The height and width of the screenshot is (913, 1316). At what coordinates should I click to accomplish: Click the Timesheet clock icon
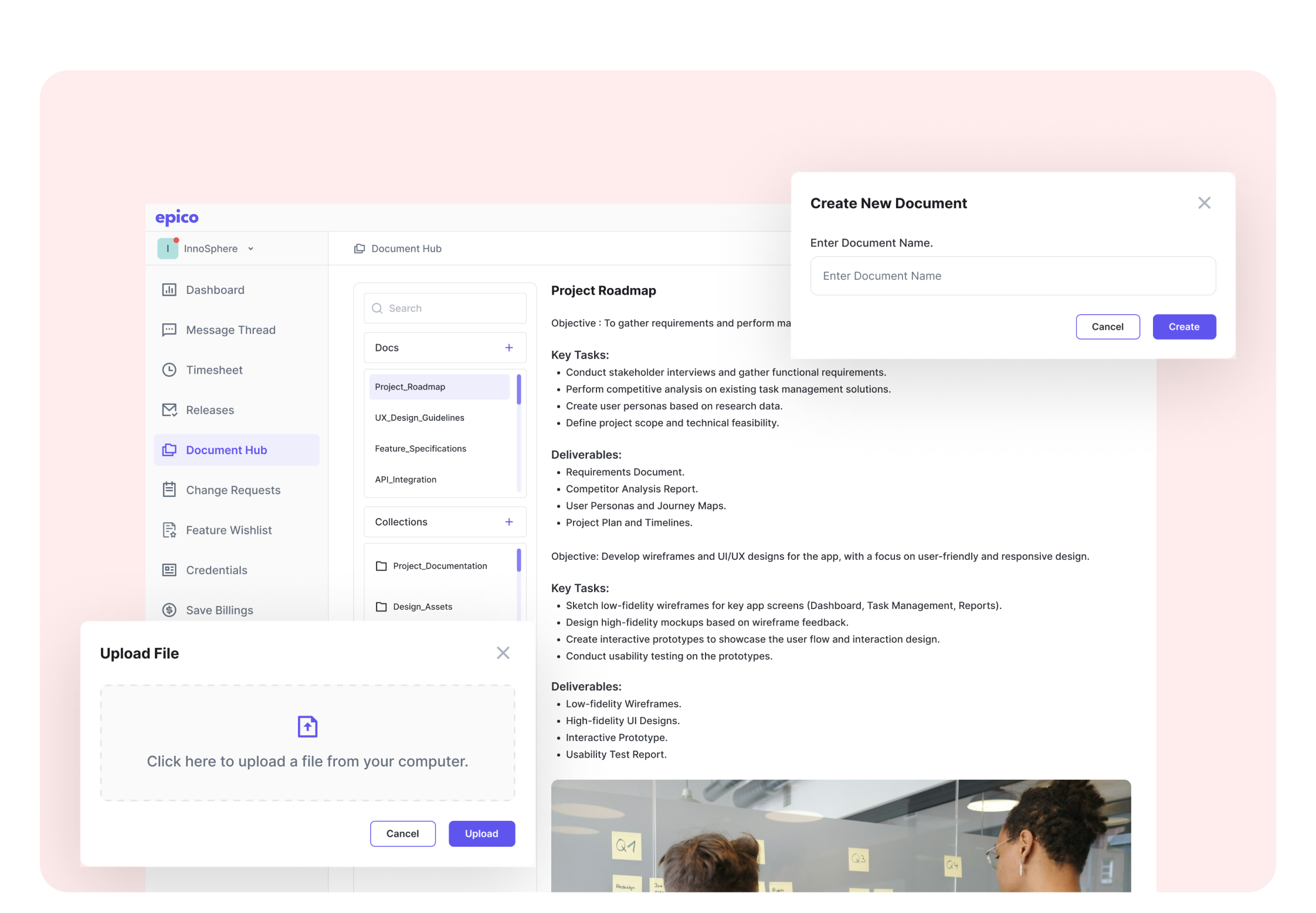(169, 370)
